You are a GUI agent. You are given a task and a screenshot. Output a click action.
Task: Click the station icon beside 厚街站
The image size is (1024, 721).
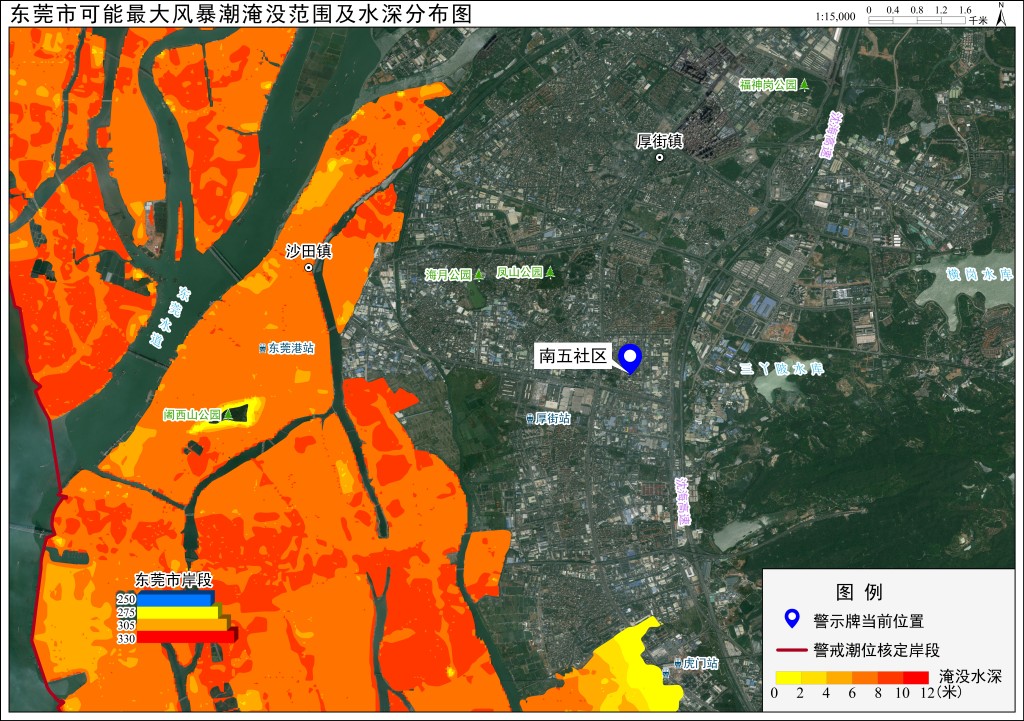pos(530,418)
